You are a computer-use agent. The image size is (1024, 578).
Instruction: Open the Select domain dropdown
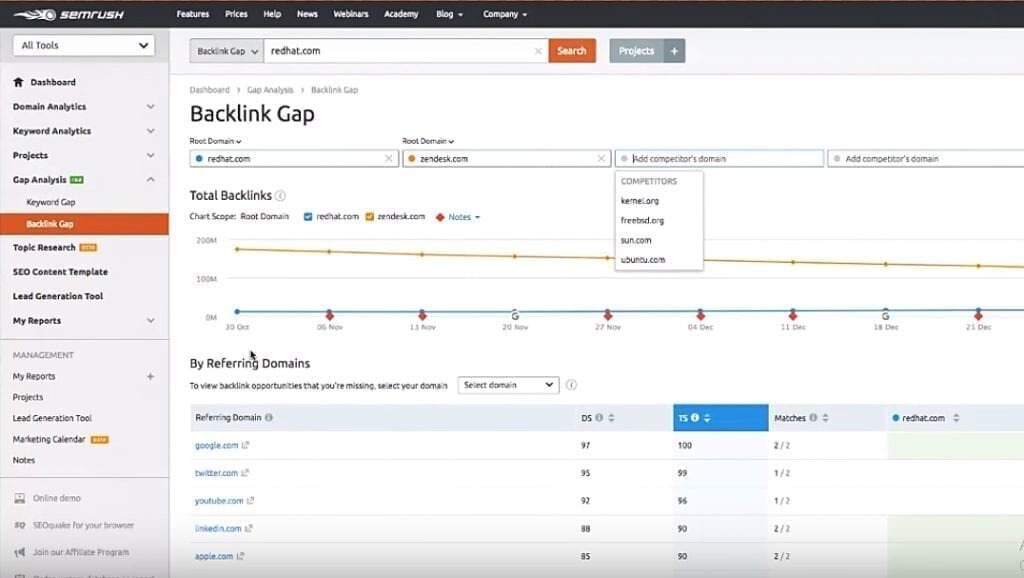[508, 385]
